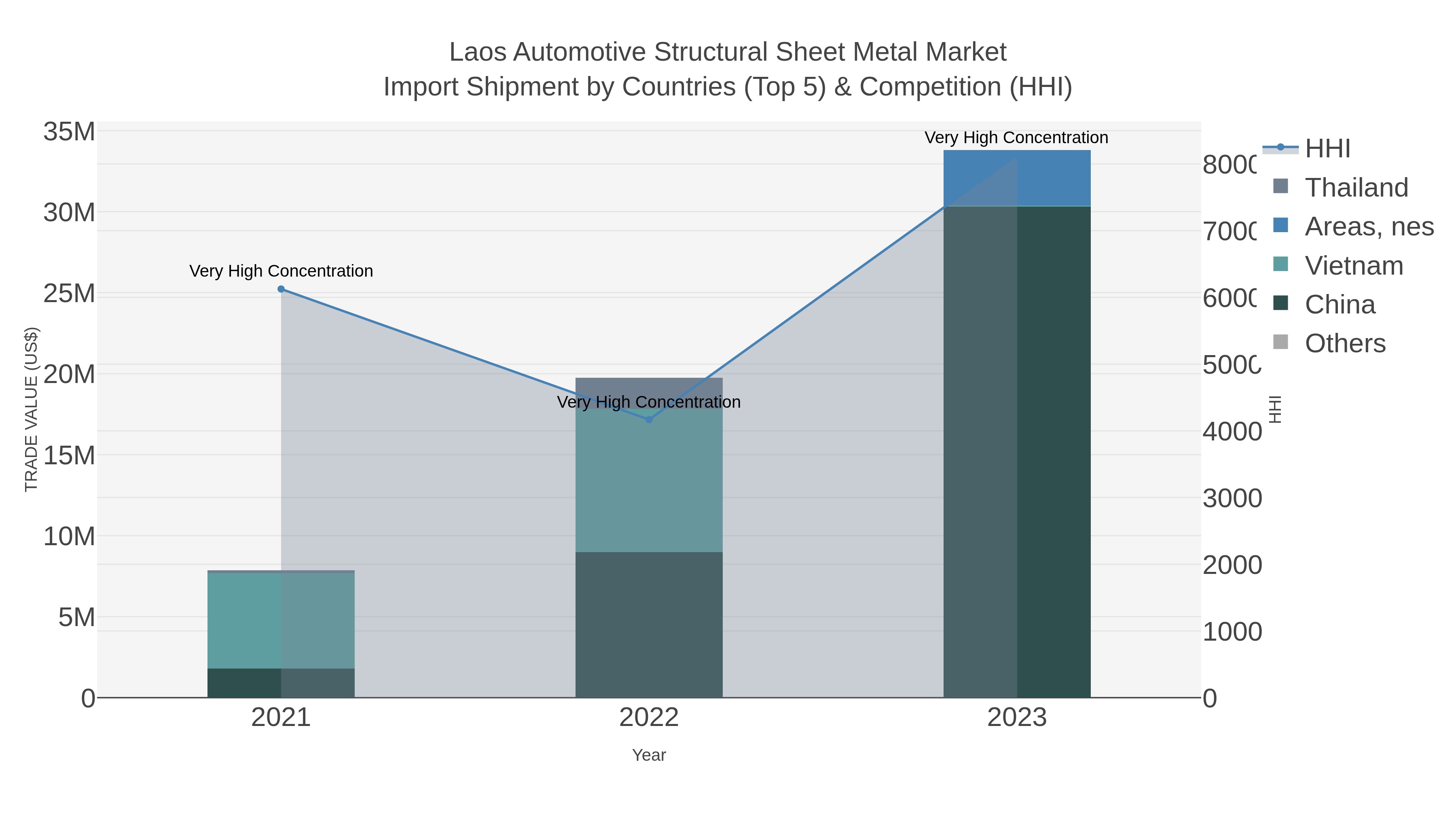Click the rotated HHI axis title

(x=1274, y=409)
